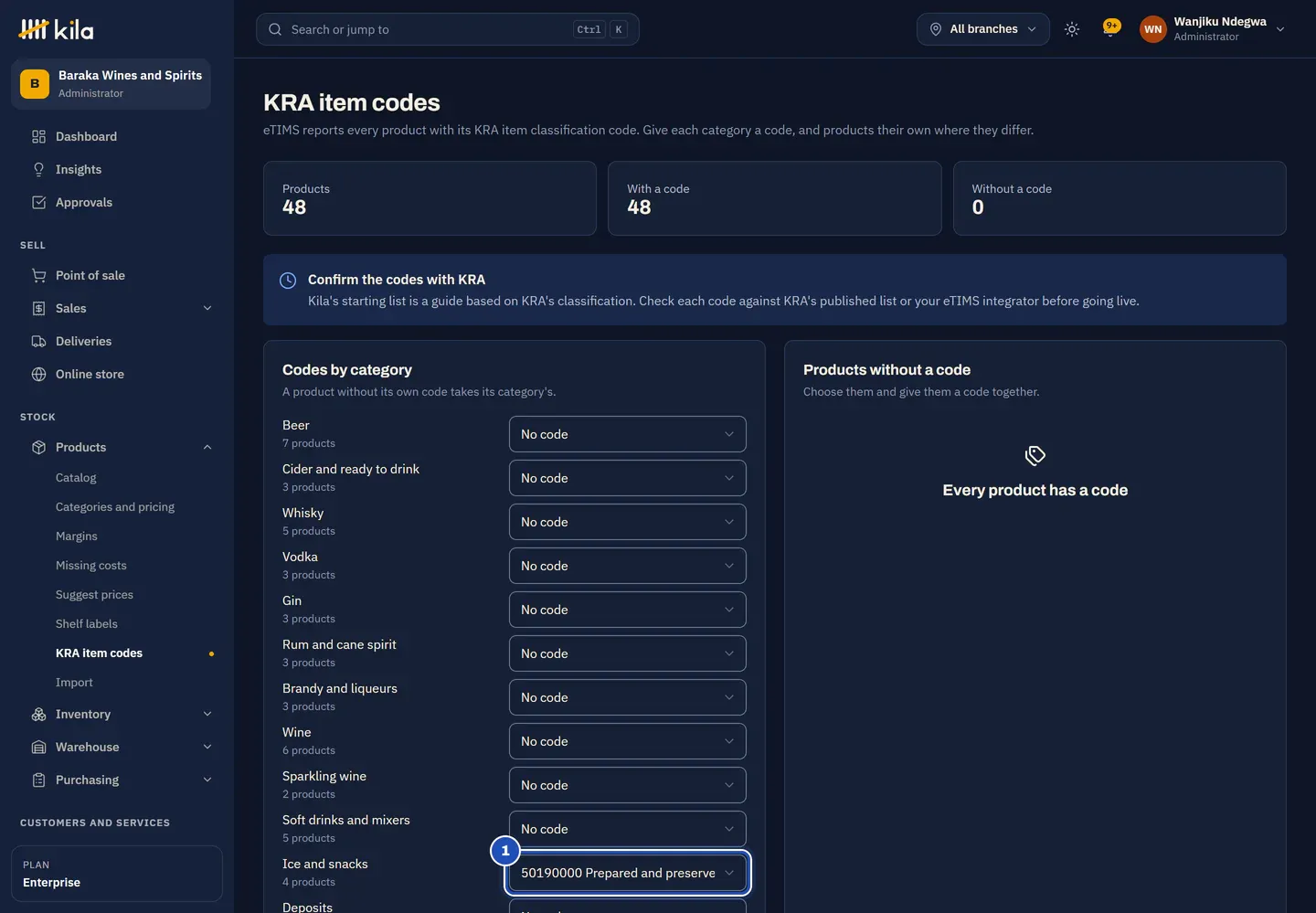Click the Products box icon

coord(38,447)
